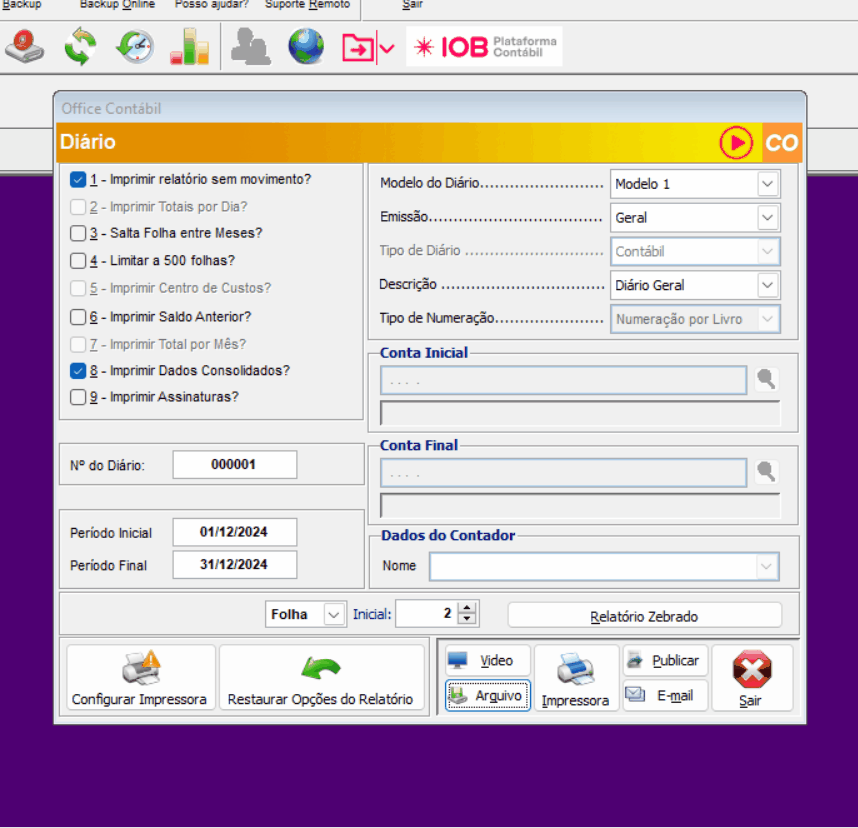
Task: Open the Modelo do Diário dropdown
Action: [766, 184]
